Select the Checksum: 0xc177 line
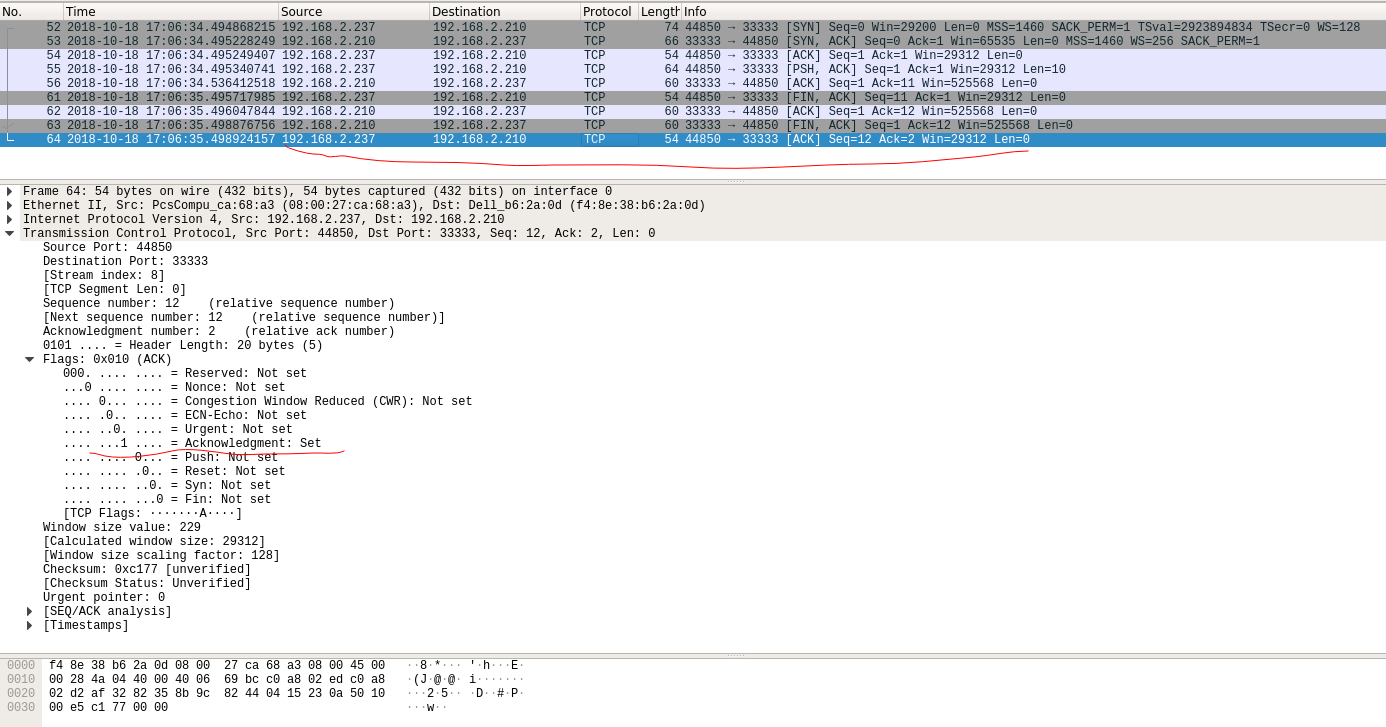 click(147, 570)
